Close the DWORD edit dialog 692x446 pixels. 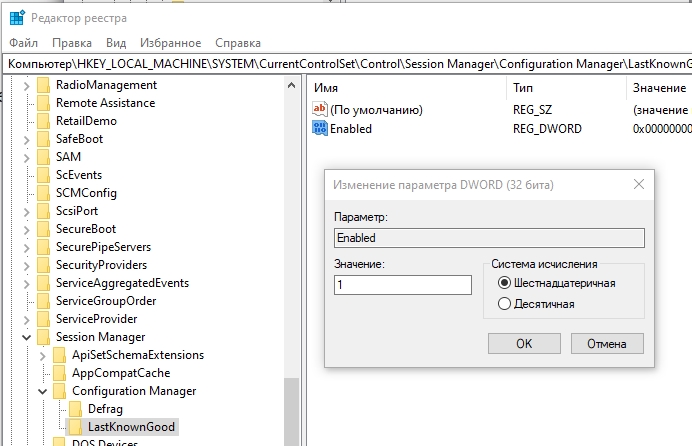point(639,184)
